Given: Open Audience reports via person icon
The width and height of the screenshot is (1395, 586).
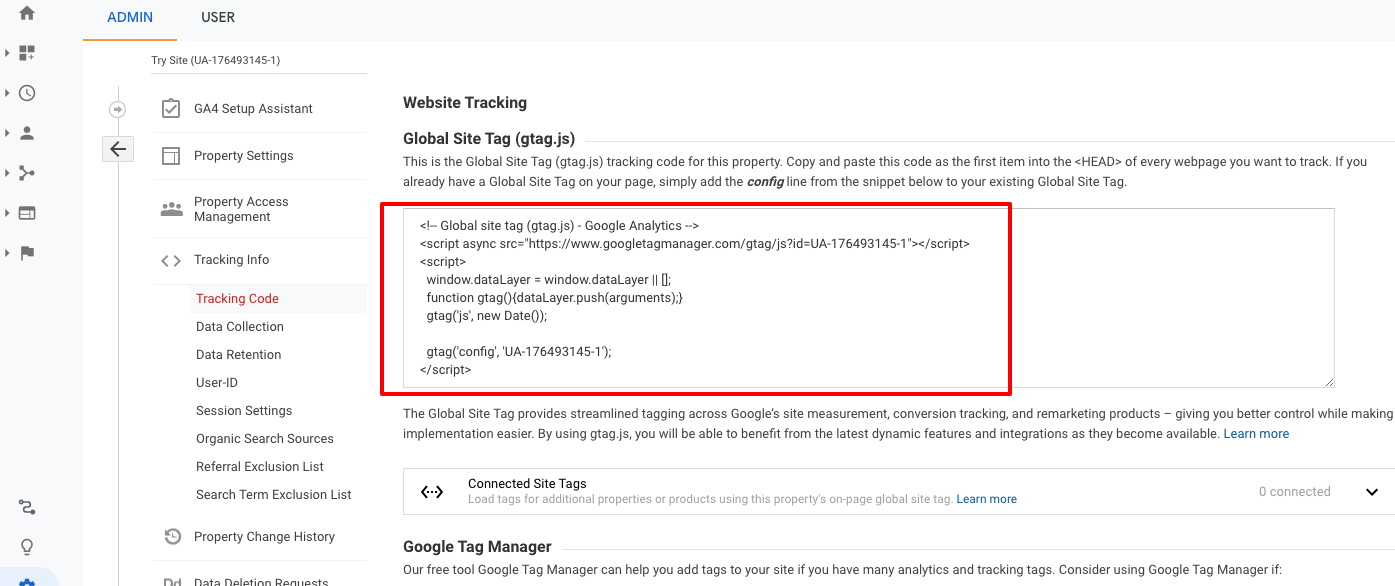Looking at the screenshot, I should click(x=26, y=134).
